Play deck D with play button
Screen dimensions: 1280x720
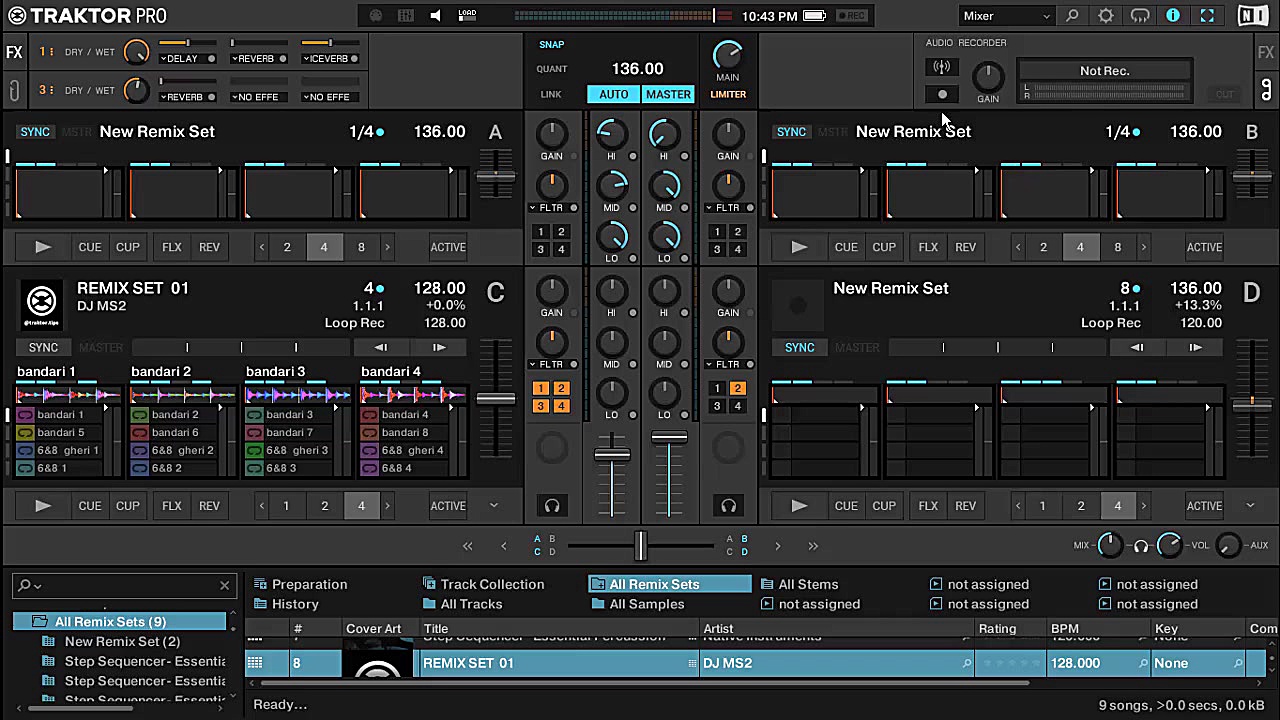tap(798, 506)
